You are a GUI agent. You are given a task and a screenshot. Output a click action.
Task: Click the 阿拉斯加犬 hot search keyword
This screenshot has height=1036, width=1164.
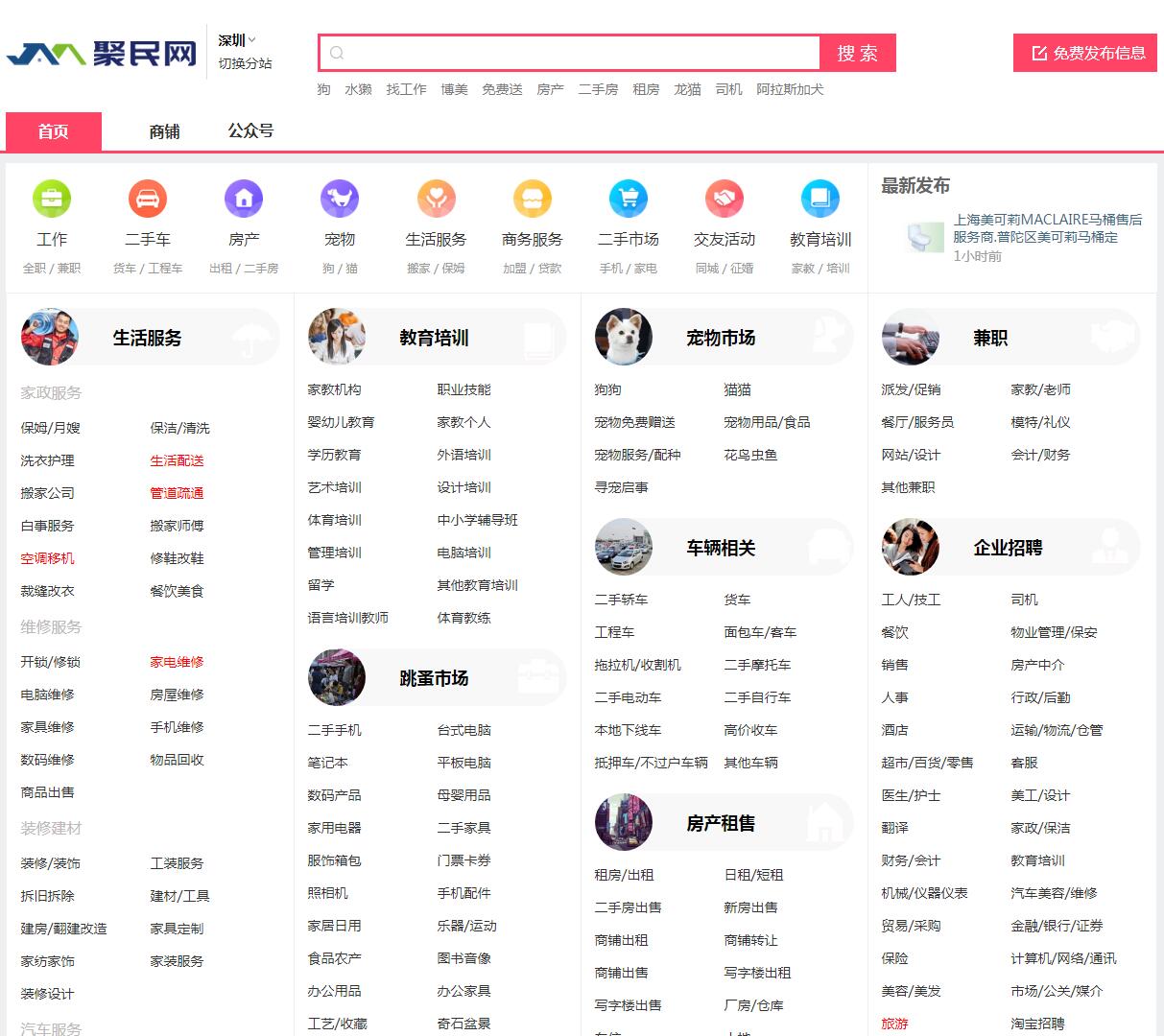tap(790, 89)
